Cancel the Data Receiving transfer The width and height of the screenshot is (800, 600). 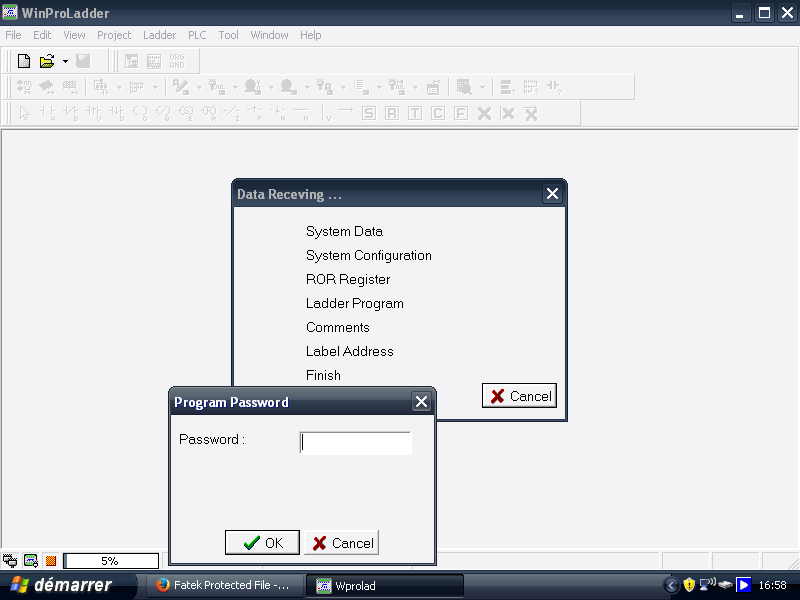pyautogui.click(x=519, y=396)
